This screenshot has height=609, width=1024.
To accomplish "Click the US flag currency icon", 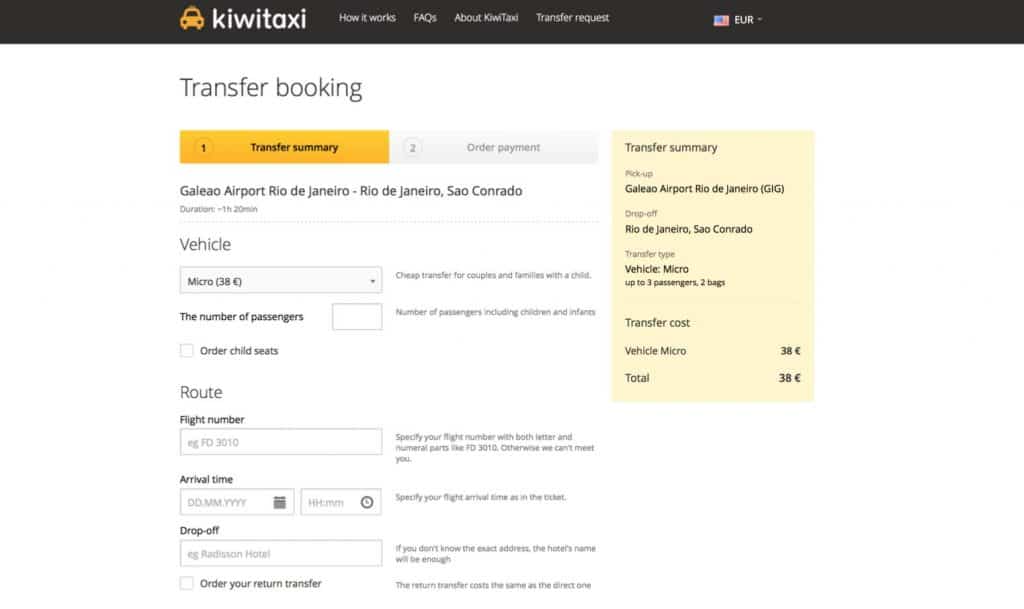I will [721, 20].
